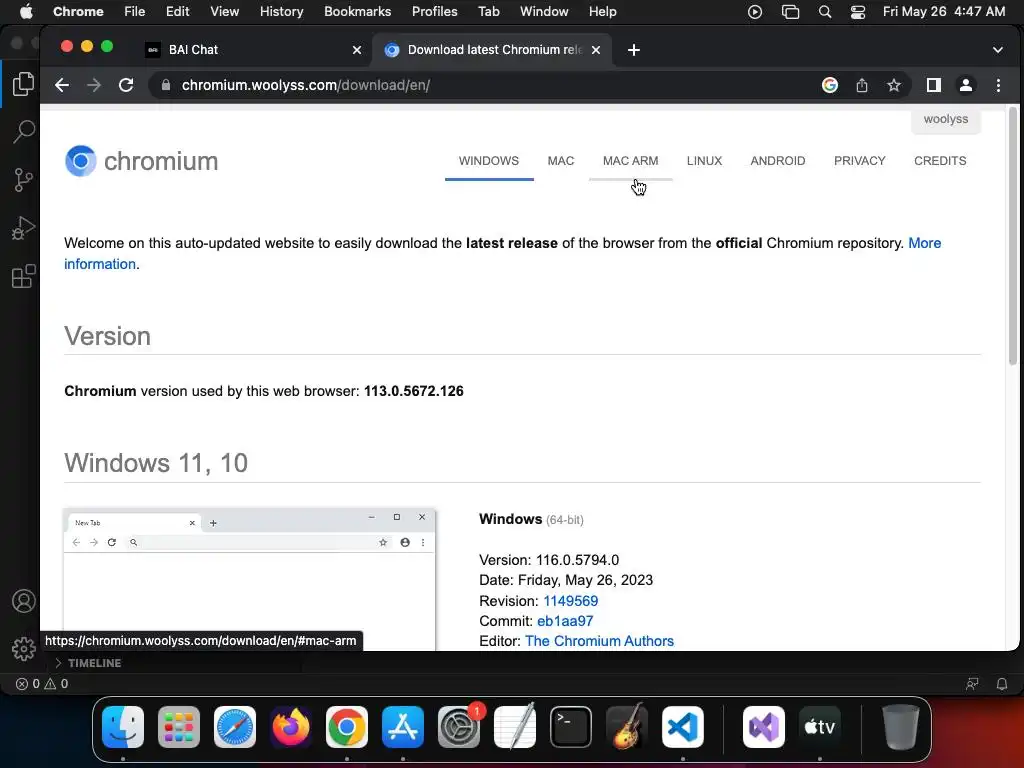
Task: Open CREDITS navigation link
Action: (940, 161)
